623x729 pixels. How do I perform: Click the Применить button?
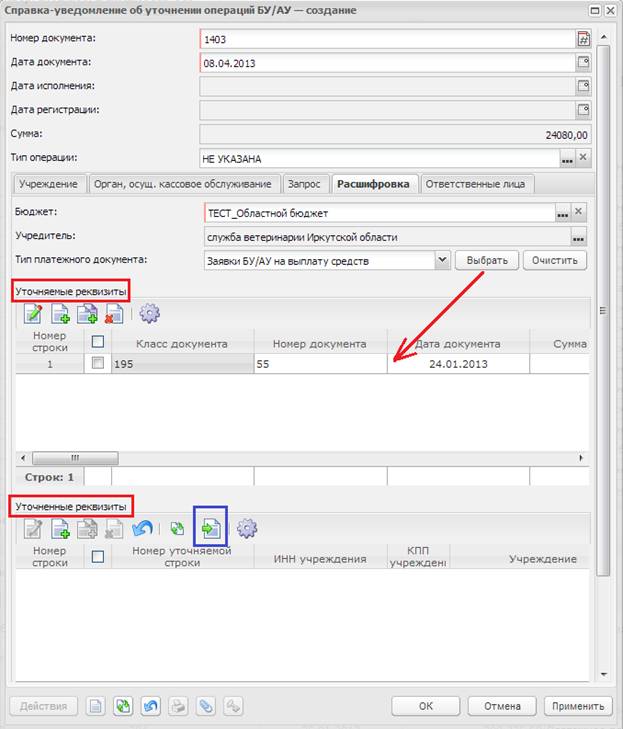coord(578,705)
